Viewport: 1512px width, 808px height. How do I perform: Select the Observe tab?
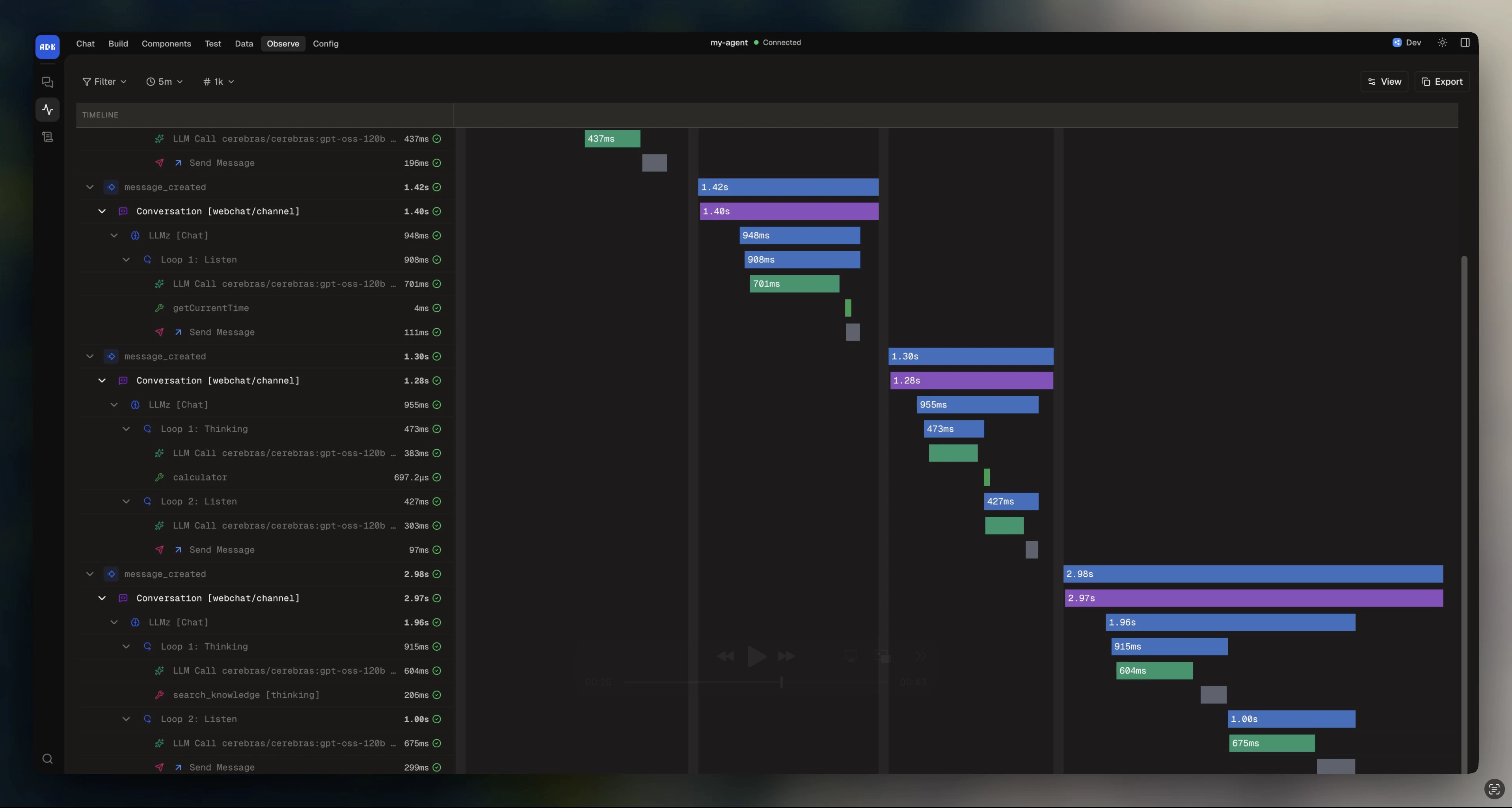(283, 43)
